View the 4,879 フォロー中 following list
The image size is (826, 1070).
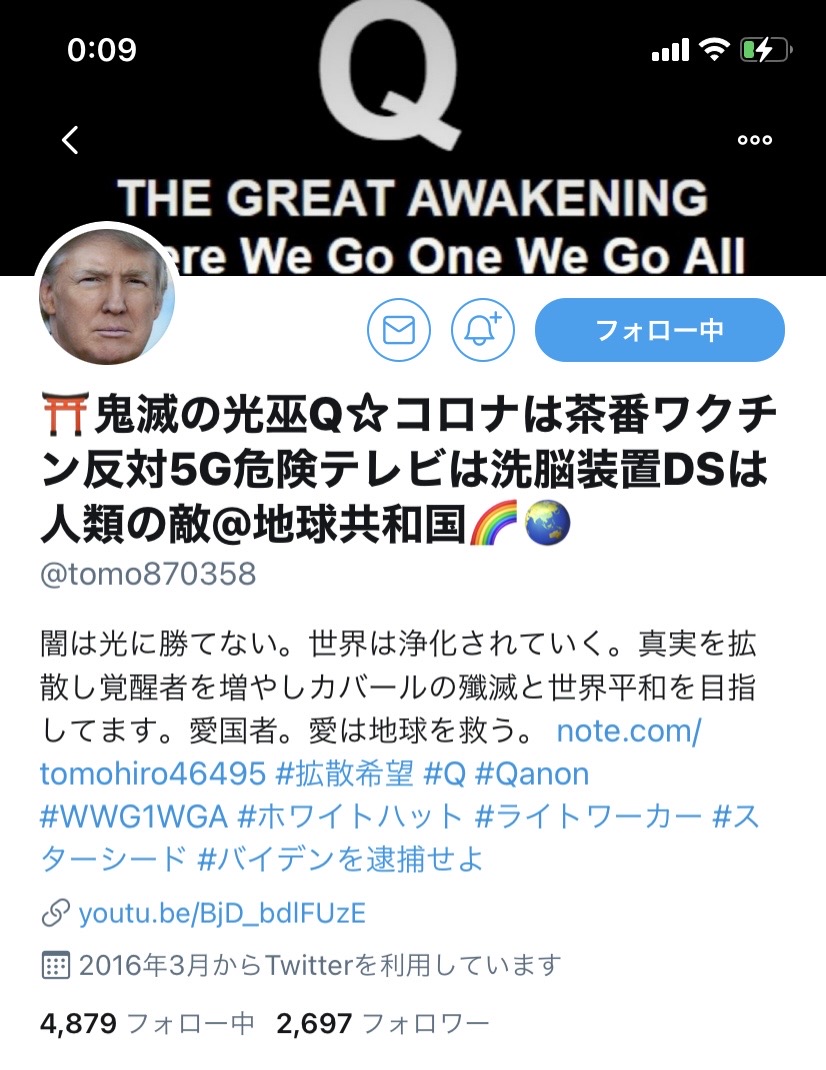(147, 1024)
